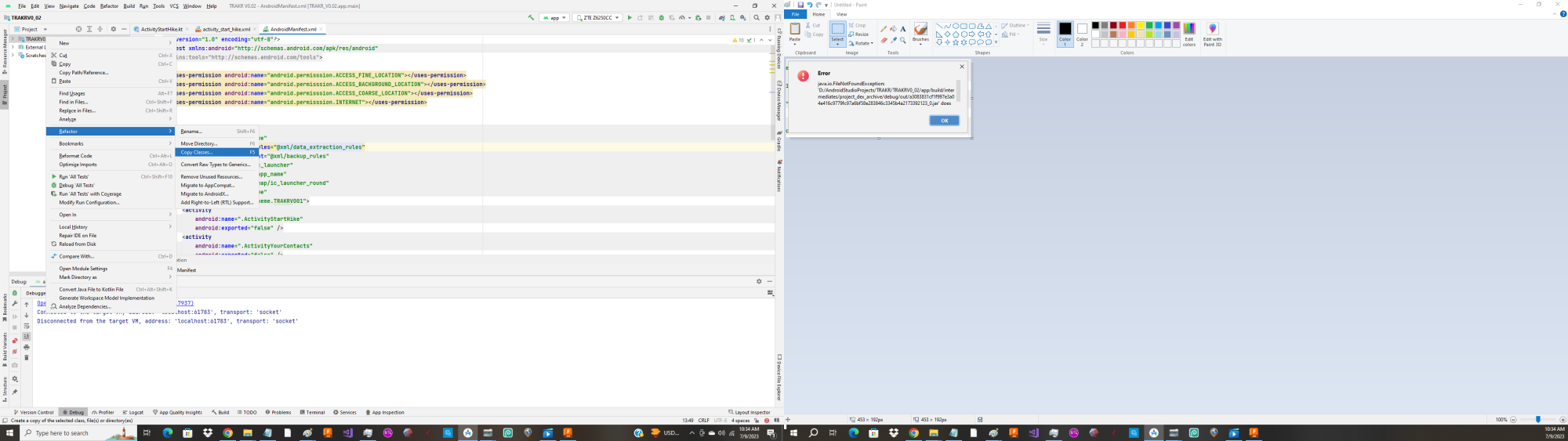The image size is (1568, 441).
Task: Hide the Project panel with minus icon
Action: click(x=124, y=29)
